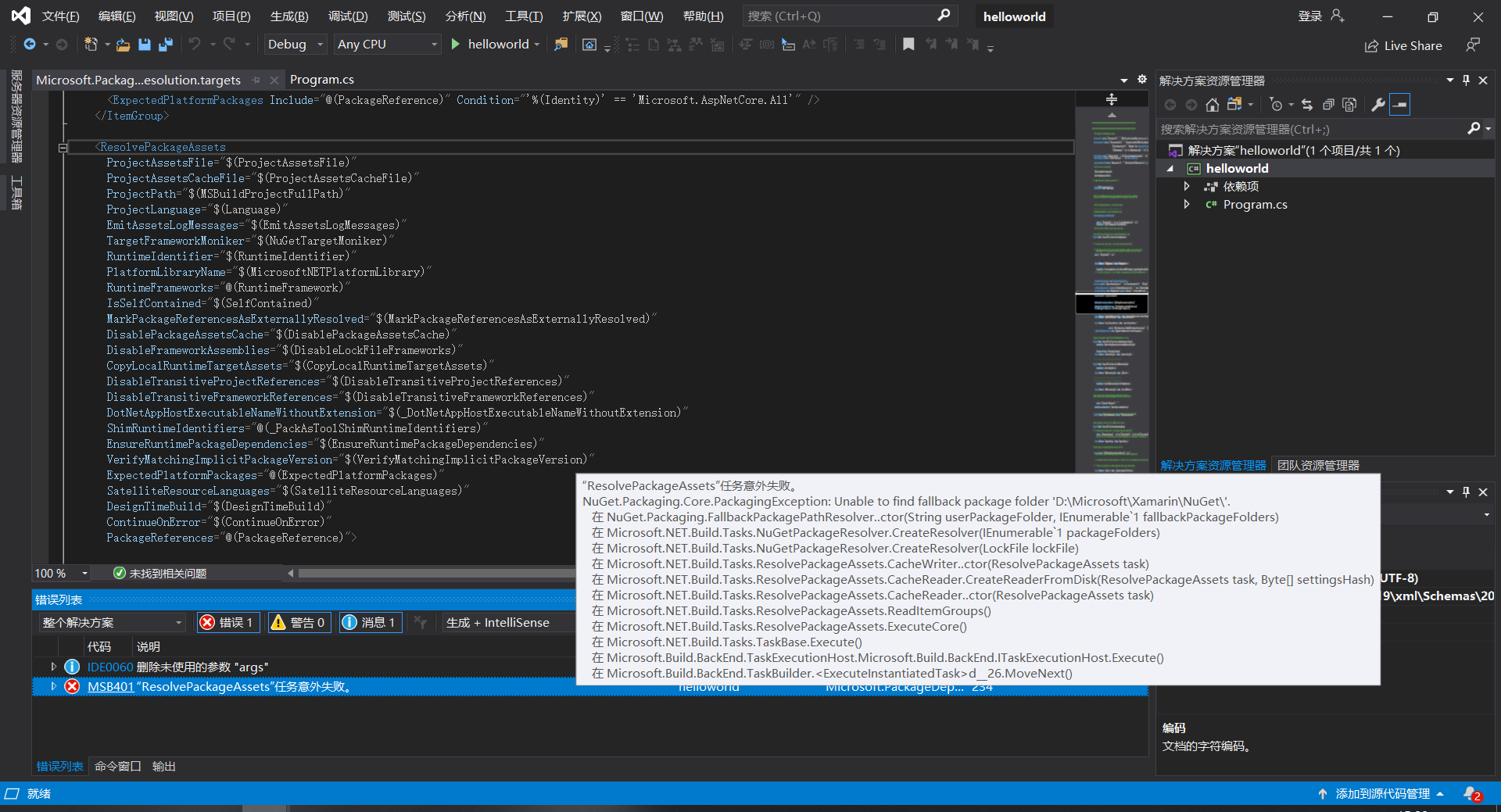Expand the 依赖项 dependencies tree node
The width and height of the screenshot is (1501, 812).
pos(1187,186)
